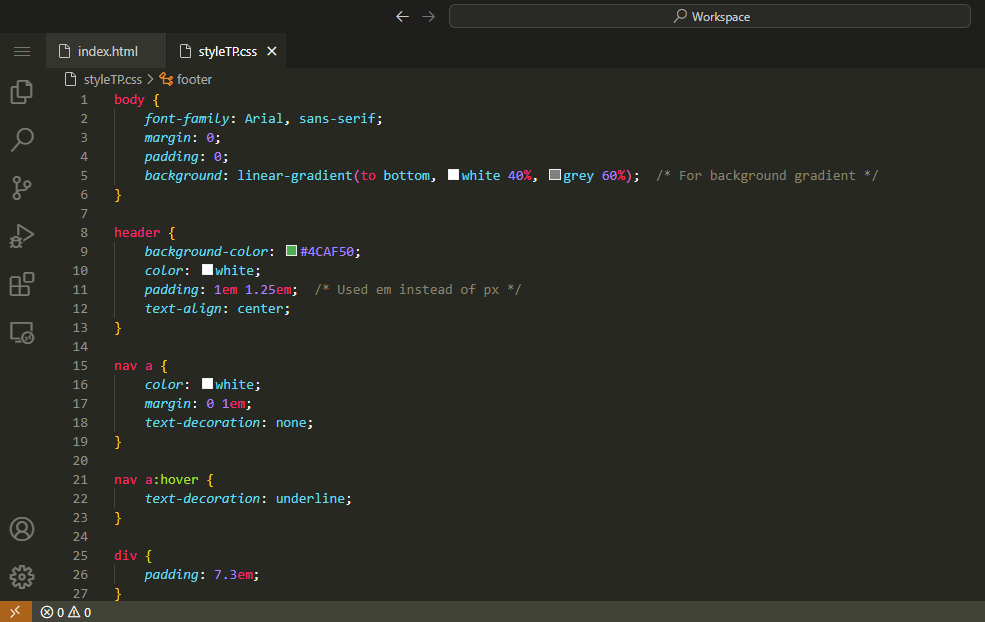The image size is (985, 622).
Task: Select the styleTP.css tab
Action: coord(226,51)
